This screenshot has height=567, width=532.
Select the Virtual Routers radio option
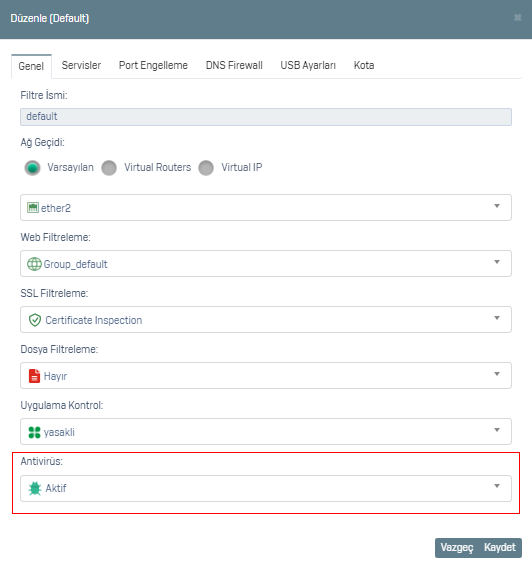tap(109, 168)
